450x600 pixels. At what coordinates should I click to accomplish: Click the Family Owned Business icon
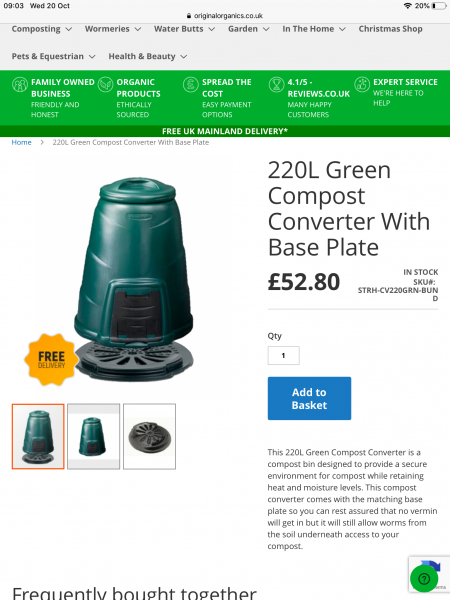(x=20, y=85)
